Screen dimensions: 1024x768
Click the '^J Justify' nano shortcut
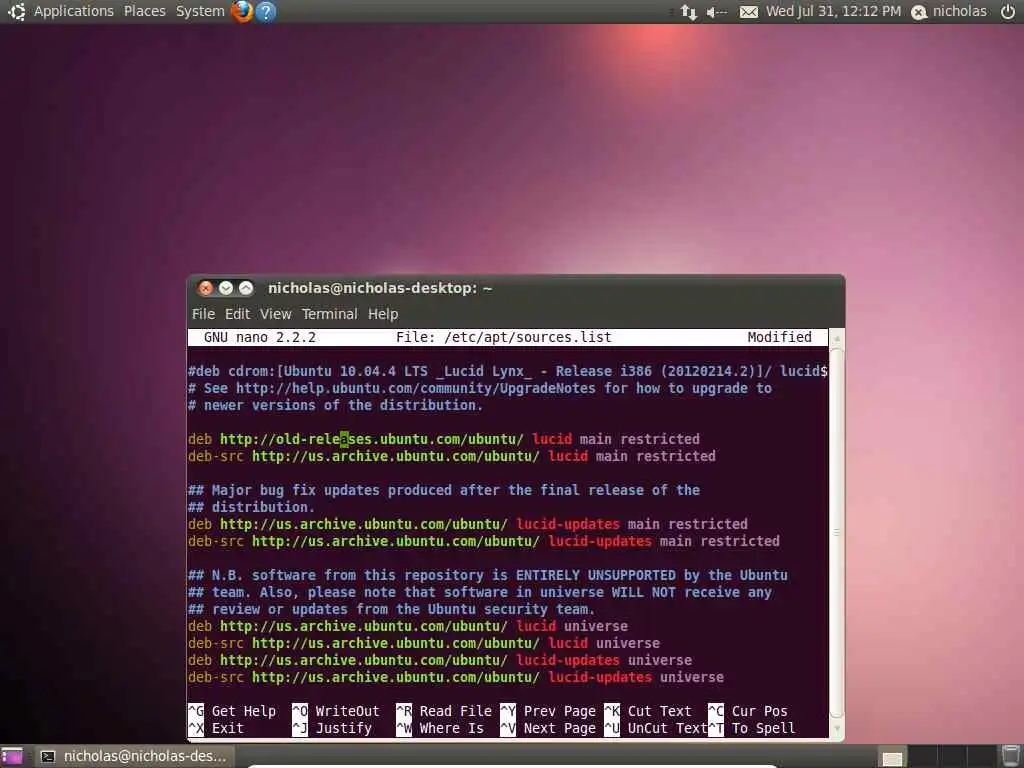click(x=332, y=728)
